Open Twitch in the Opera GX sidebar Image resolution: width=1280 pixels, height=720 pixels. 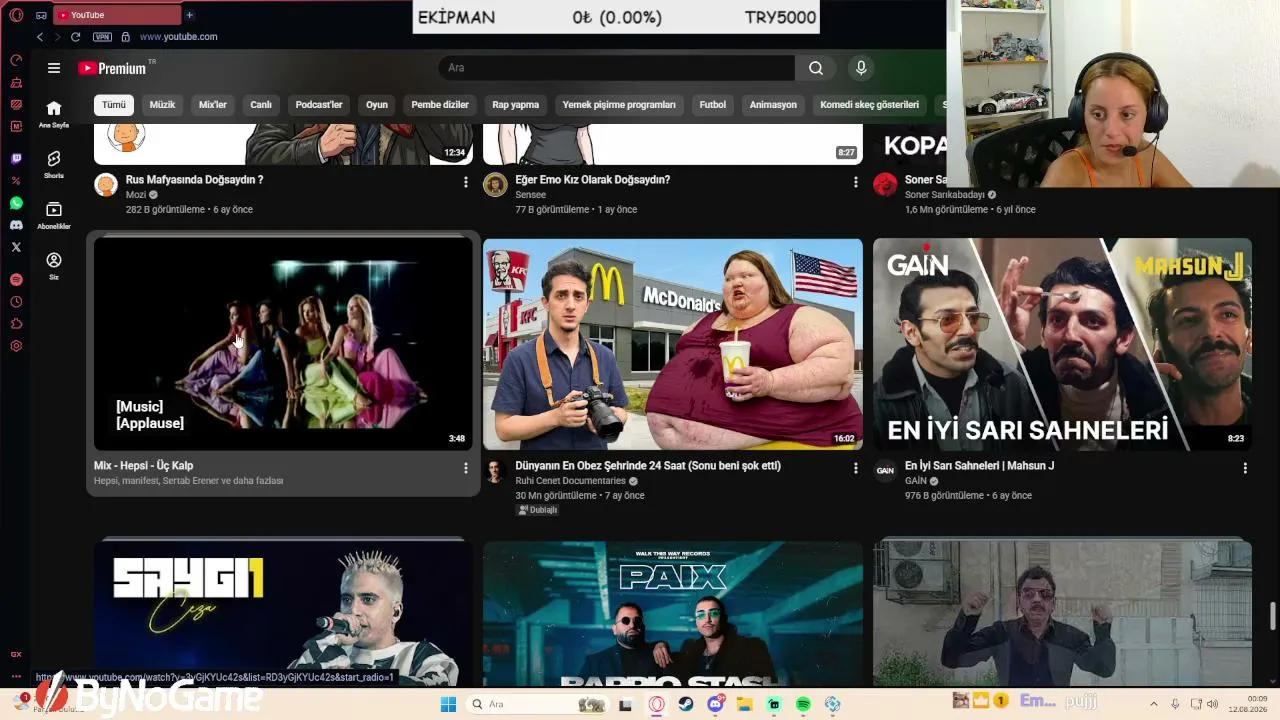tap(16, 159)
